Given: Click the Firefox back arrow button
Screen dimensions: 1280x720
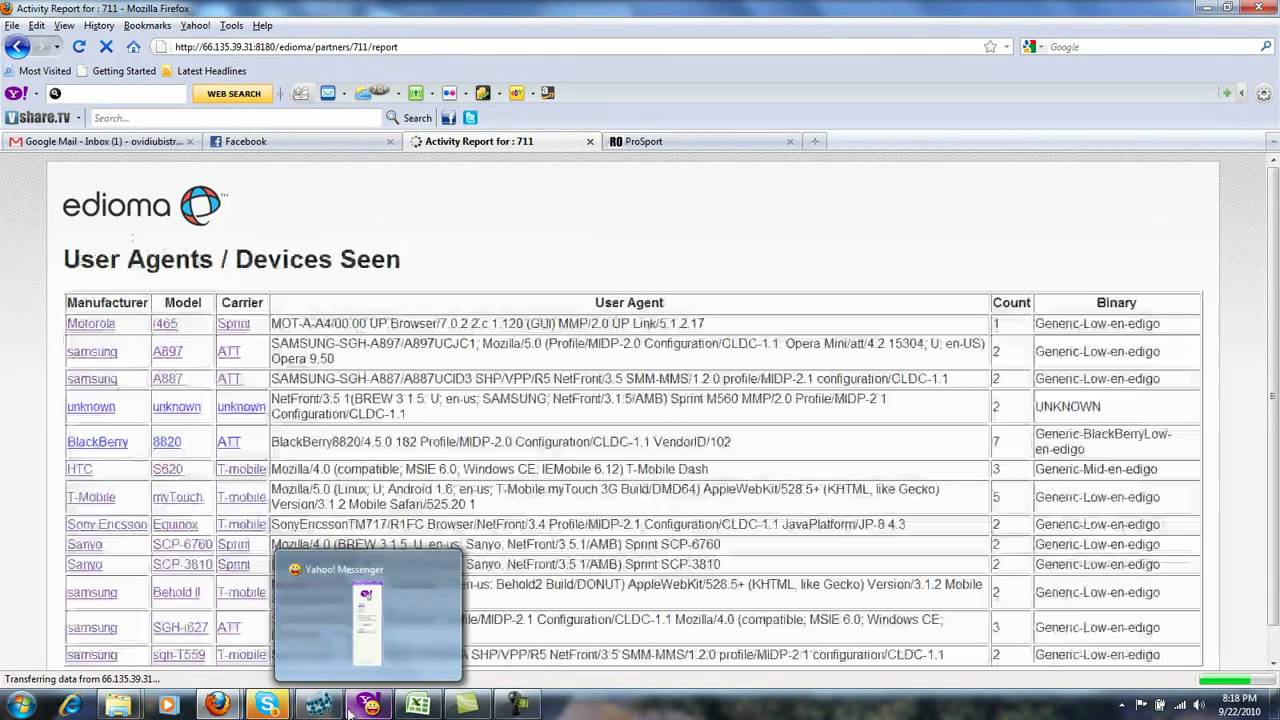Looking at the screenshot, I should click(17, 47).
